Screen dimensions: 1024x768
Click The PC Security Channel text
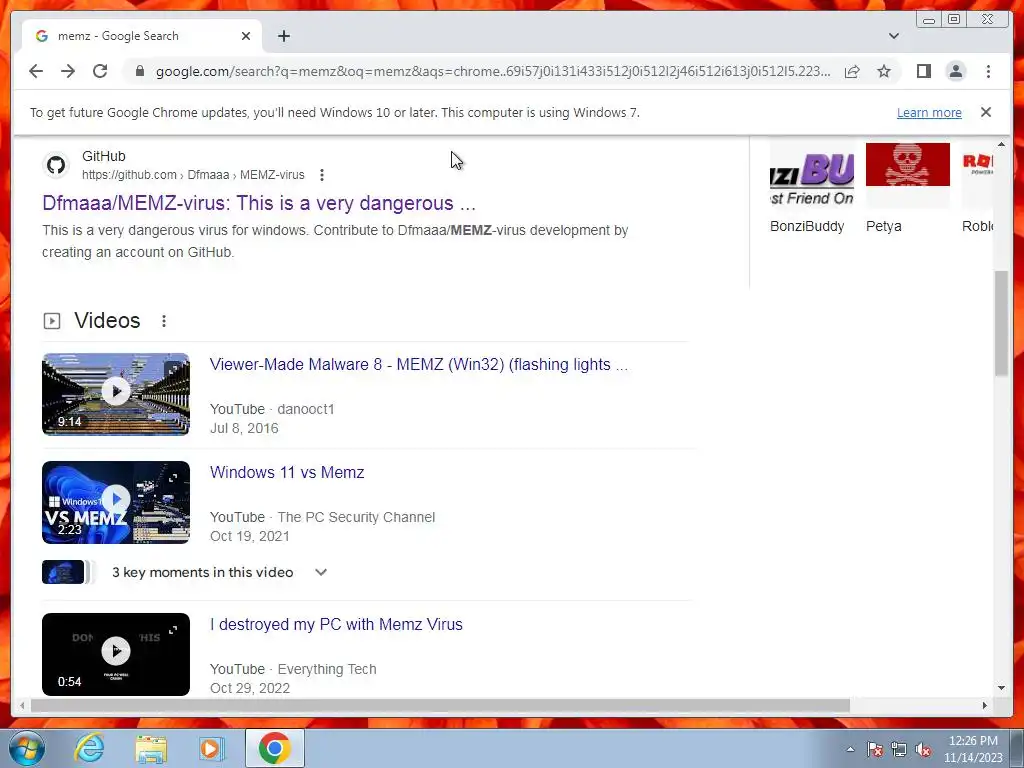coord(356,517)
